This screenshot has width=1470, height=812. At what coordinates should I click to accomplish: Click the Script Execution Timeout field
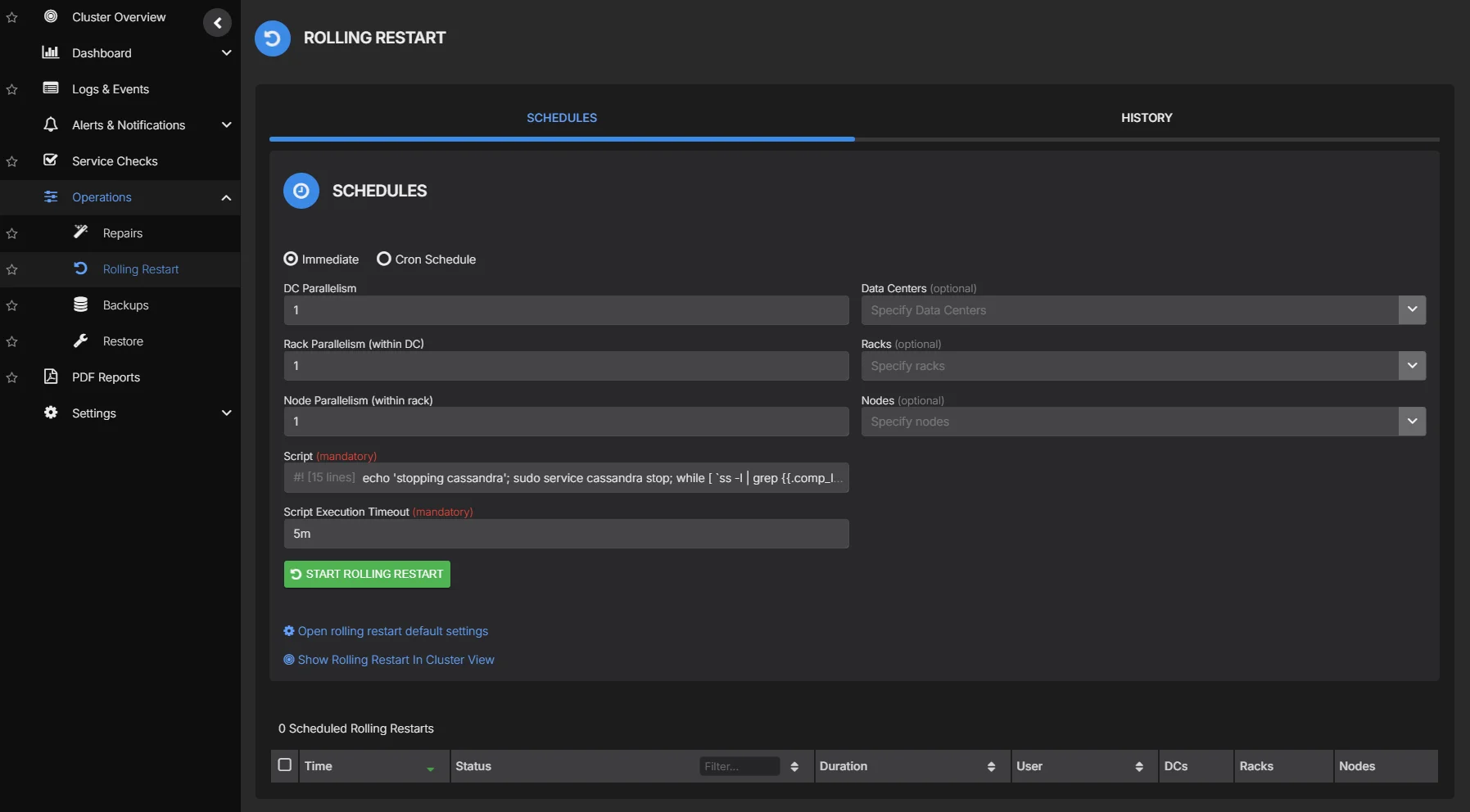[566, 534]
